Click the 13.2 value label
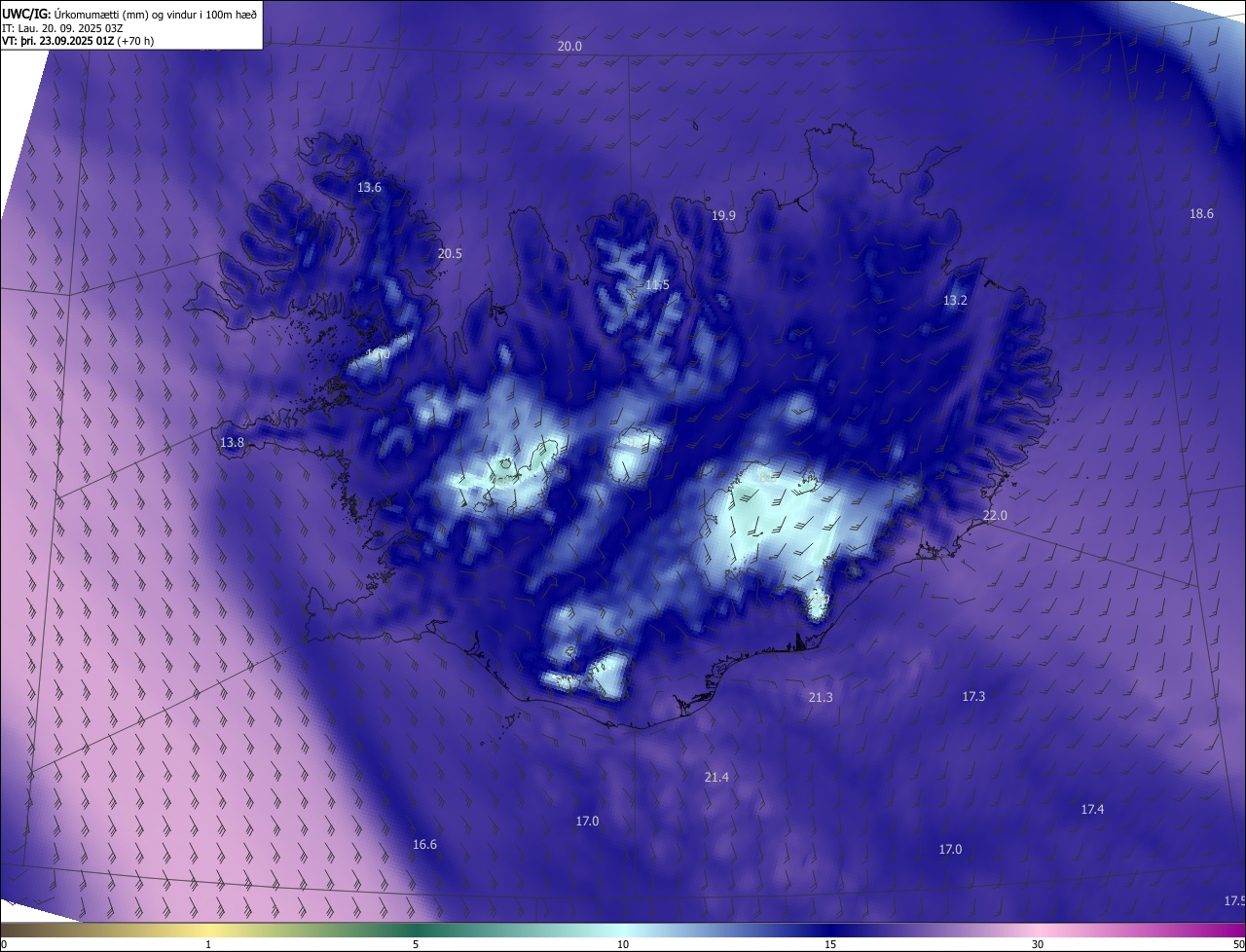 [955, 301]
